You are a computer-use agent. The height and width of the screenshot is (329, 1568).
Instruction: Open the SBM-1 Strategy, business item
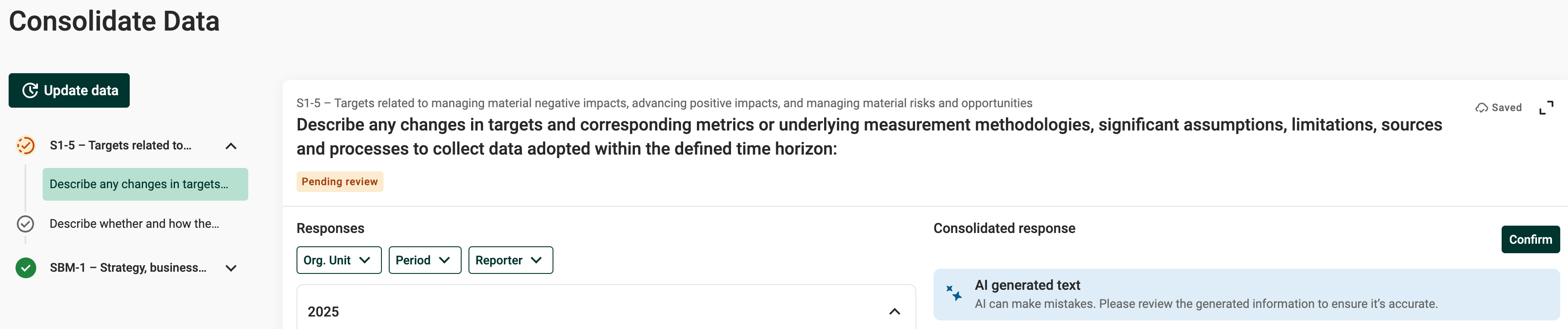pyautogui.click(x=128, y=267)
